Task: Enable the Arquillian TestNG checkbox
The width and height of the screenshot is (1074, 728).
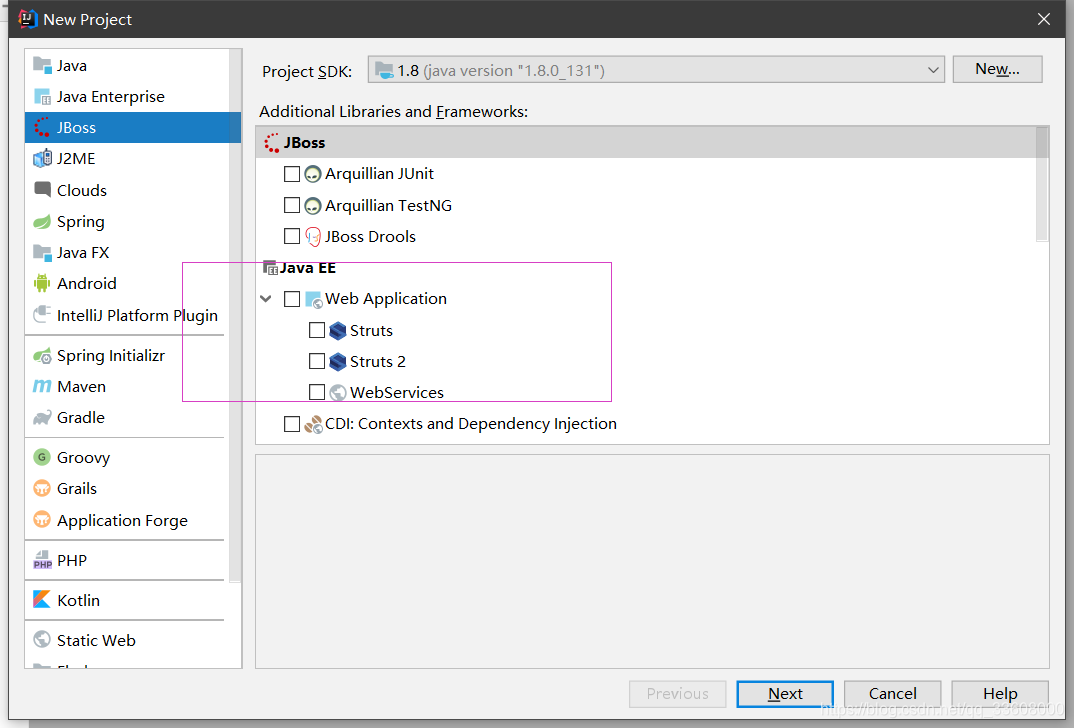Action: tap(292, 205)
